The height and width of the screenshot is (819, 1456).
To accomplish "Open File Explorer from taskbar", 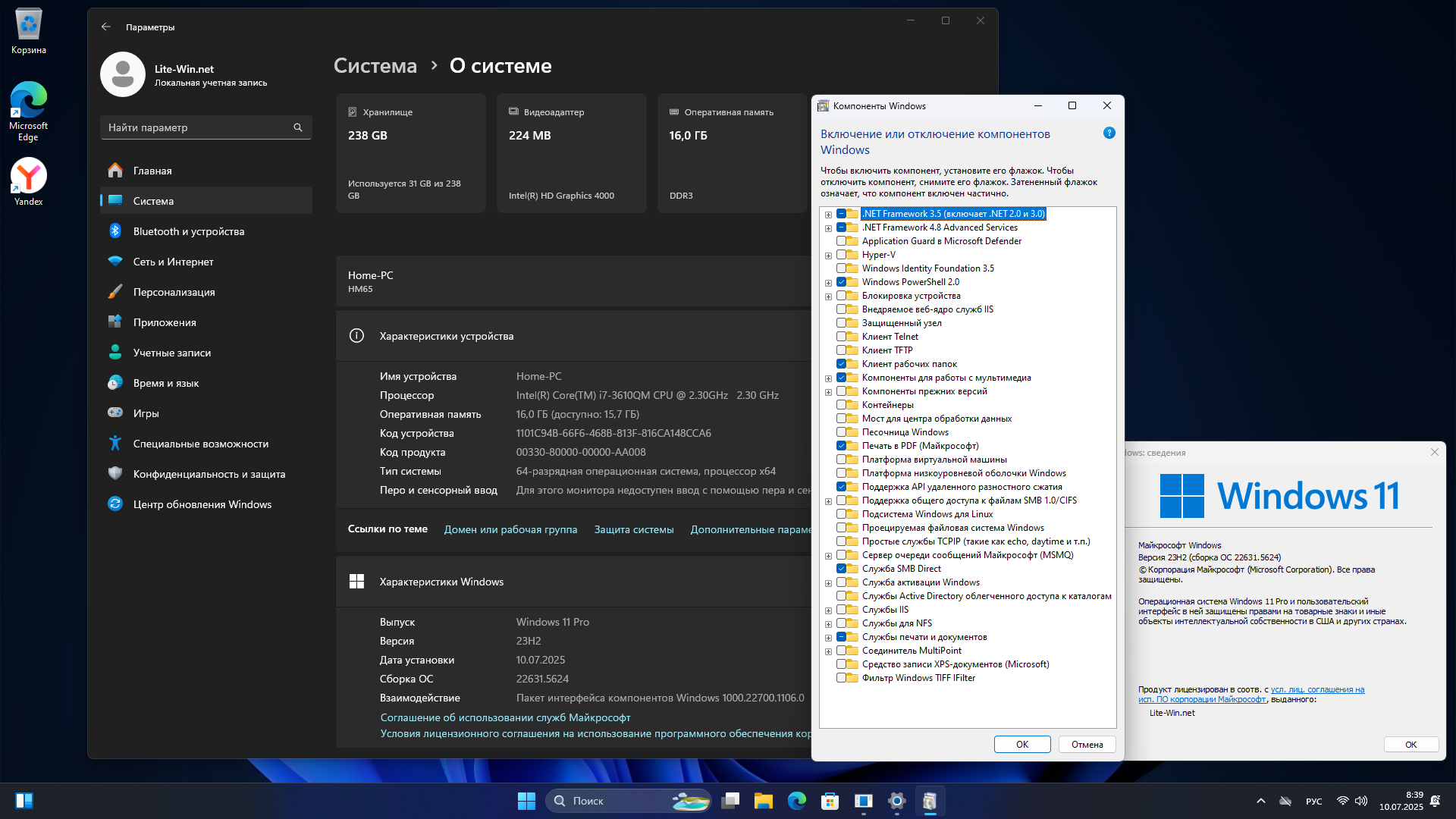I will click(x=763, y=801).
